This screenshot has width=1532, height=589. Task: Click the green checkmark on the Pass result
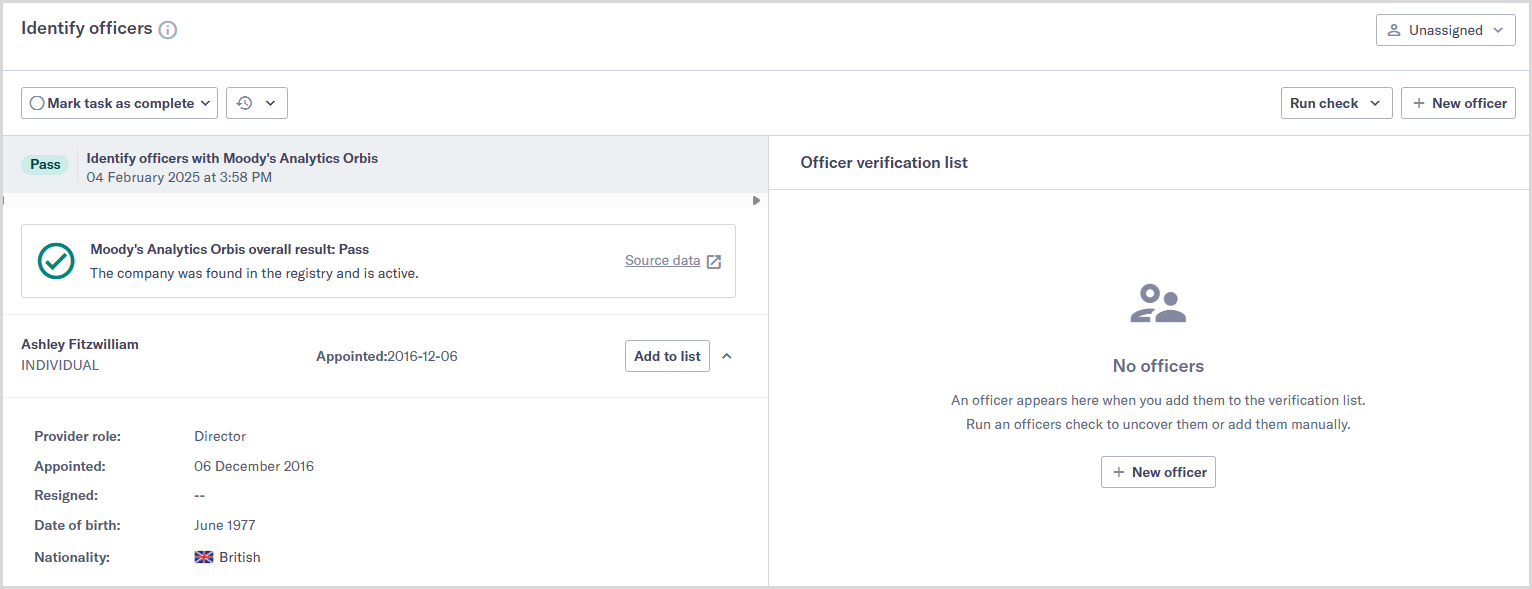[55, 261]
